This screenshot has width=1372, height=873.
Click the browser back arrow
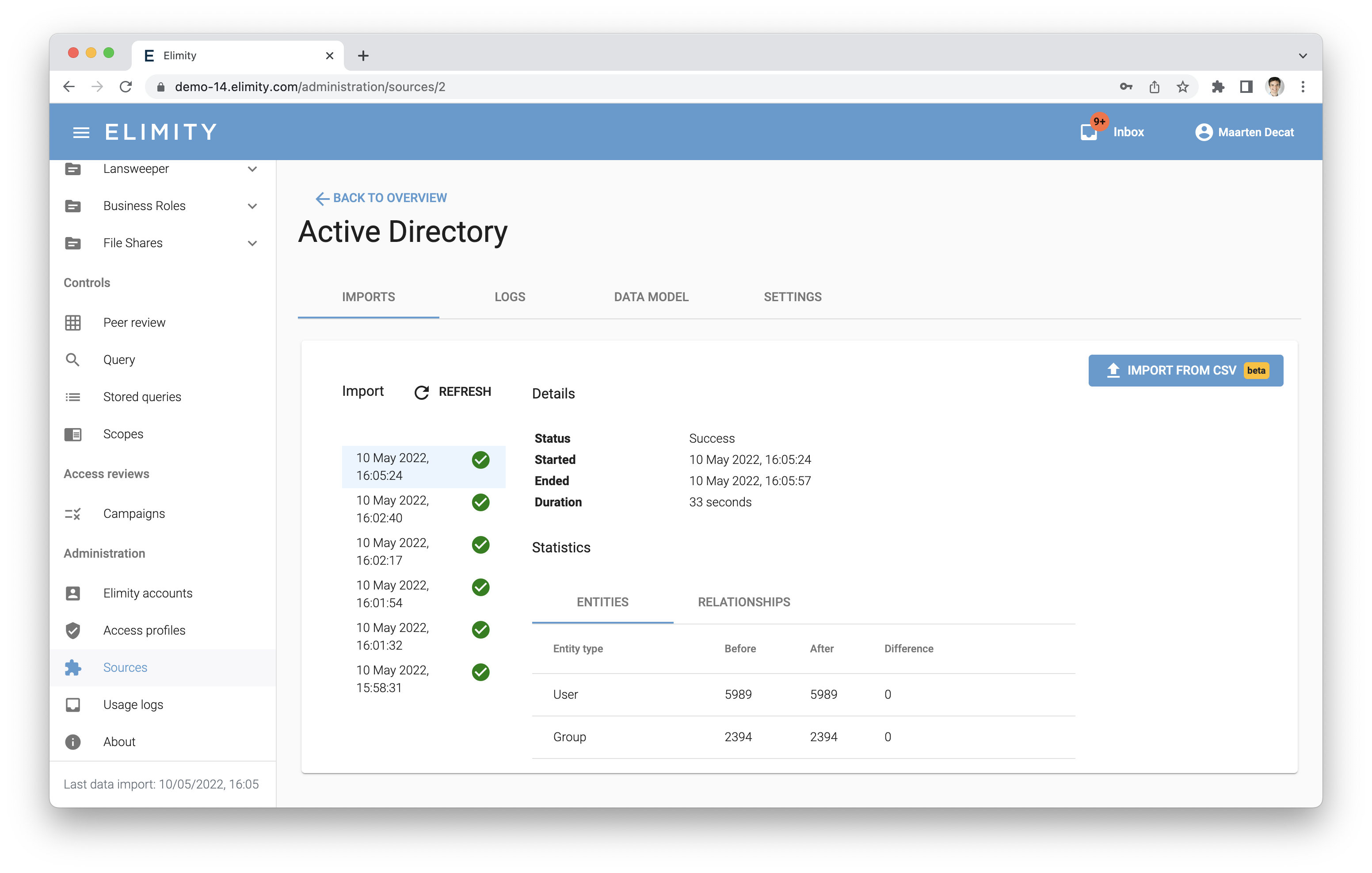coord(69,87)
